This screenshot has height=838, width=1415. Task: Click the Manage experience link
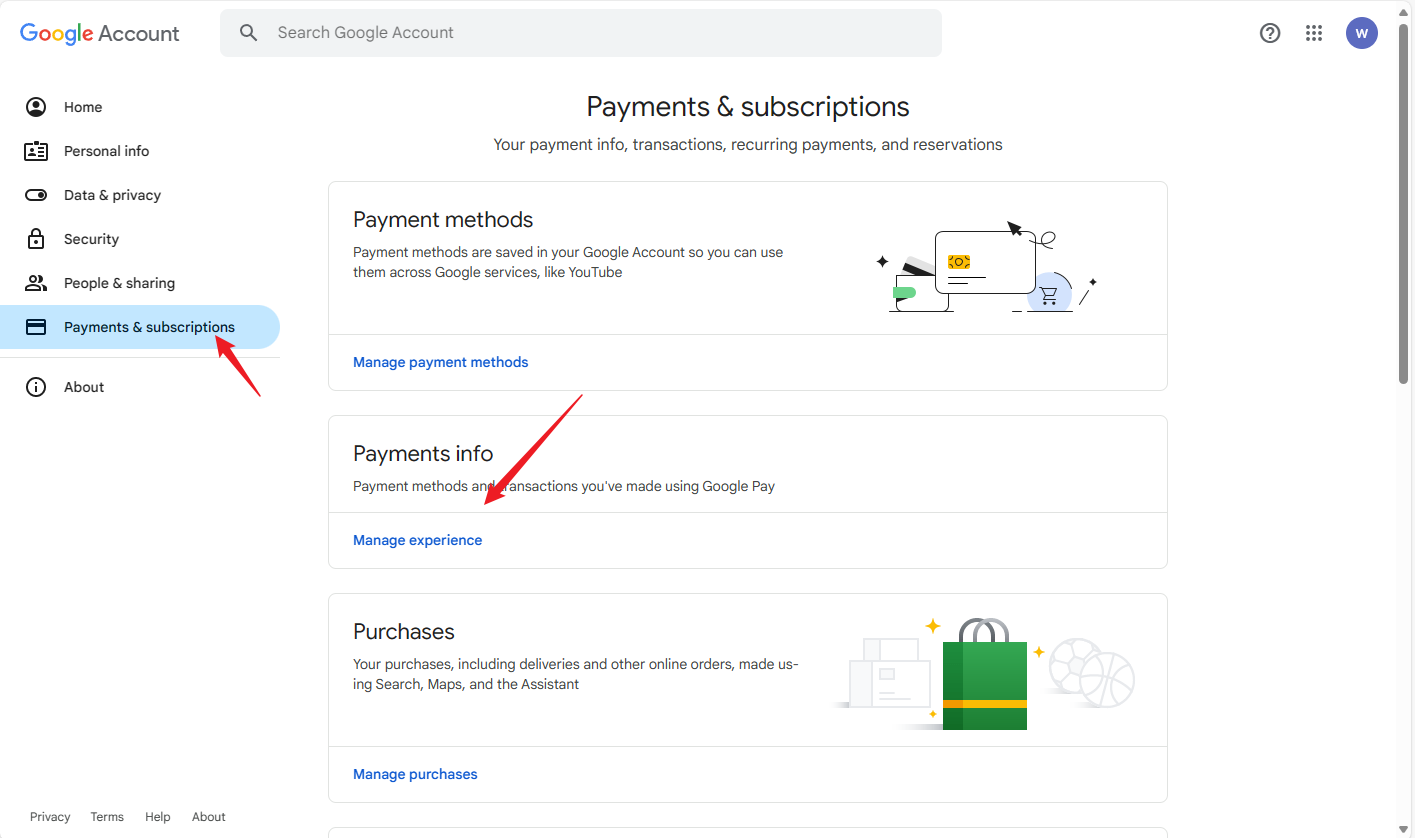point(417,540)
